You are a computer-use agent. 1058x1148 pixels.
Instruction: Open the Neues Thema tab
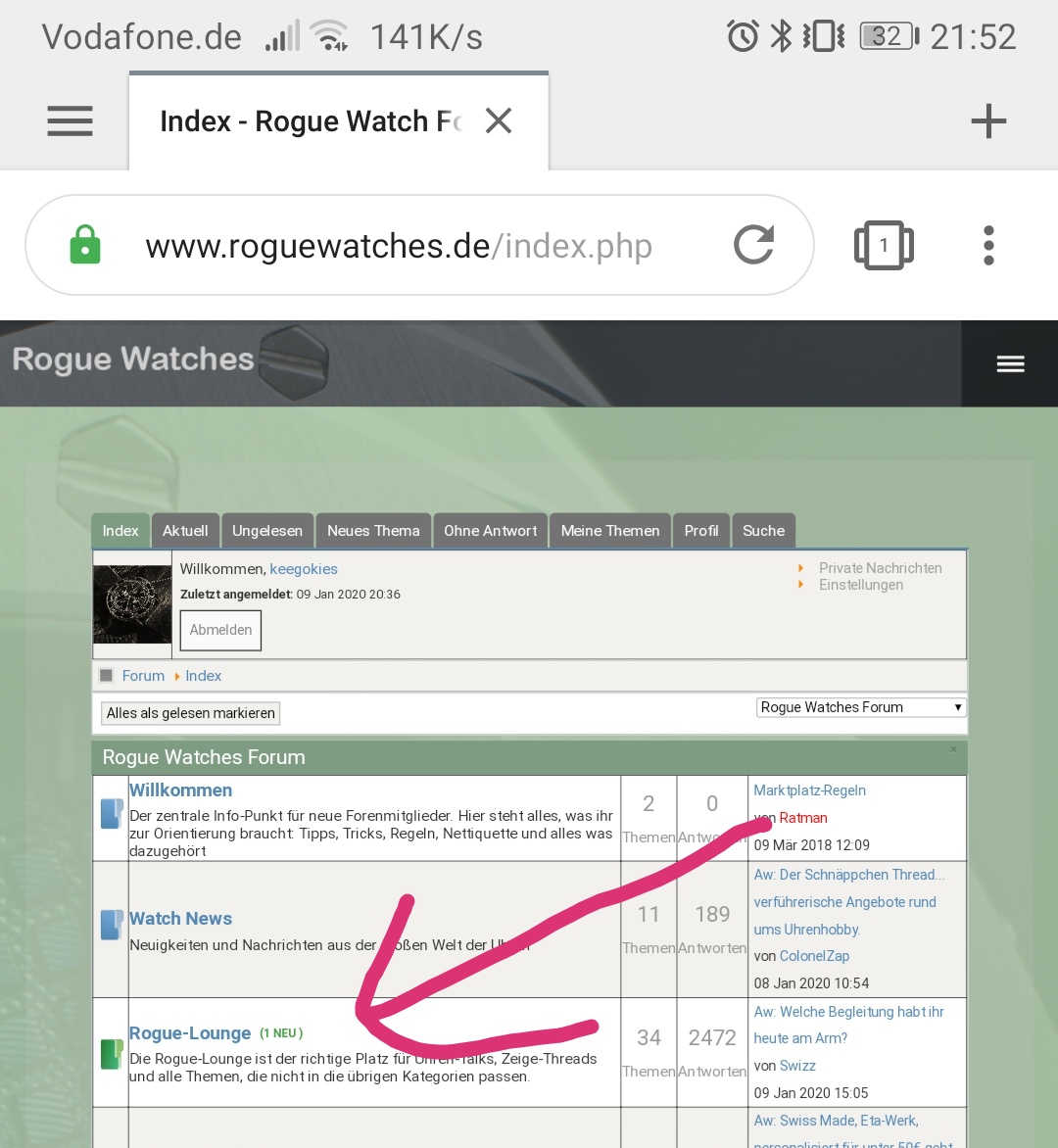click(x=373, y=531)
